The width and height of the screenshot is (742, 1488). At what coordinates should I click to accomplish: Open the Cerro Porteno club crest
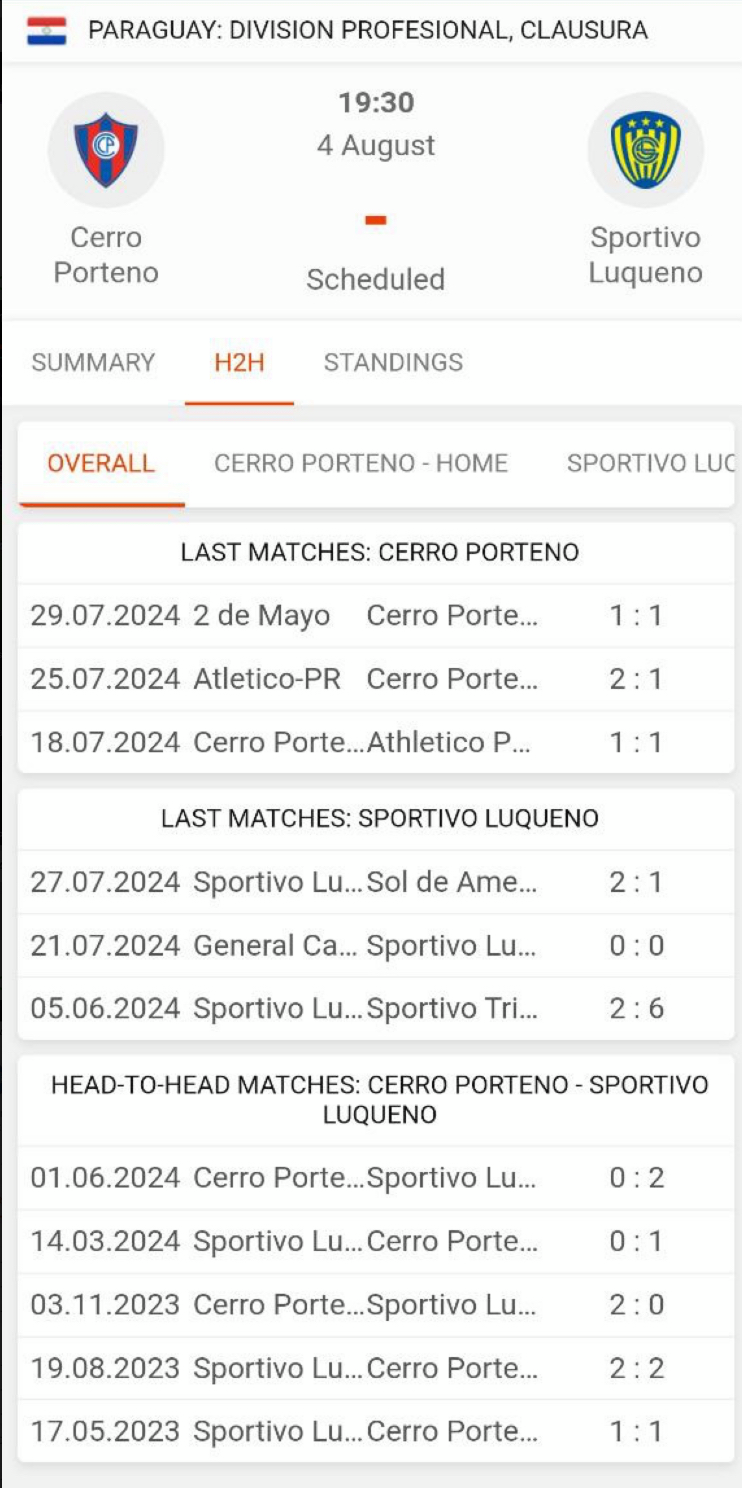pos(106,149)
